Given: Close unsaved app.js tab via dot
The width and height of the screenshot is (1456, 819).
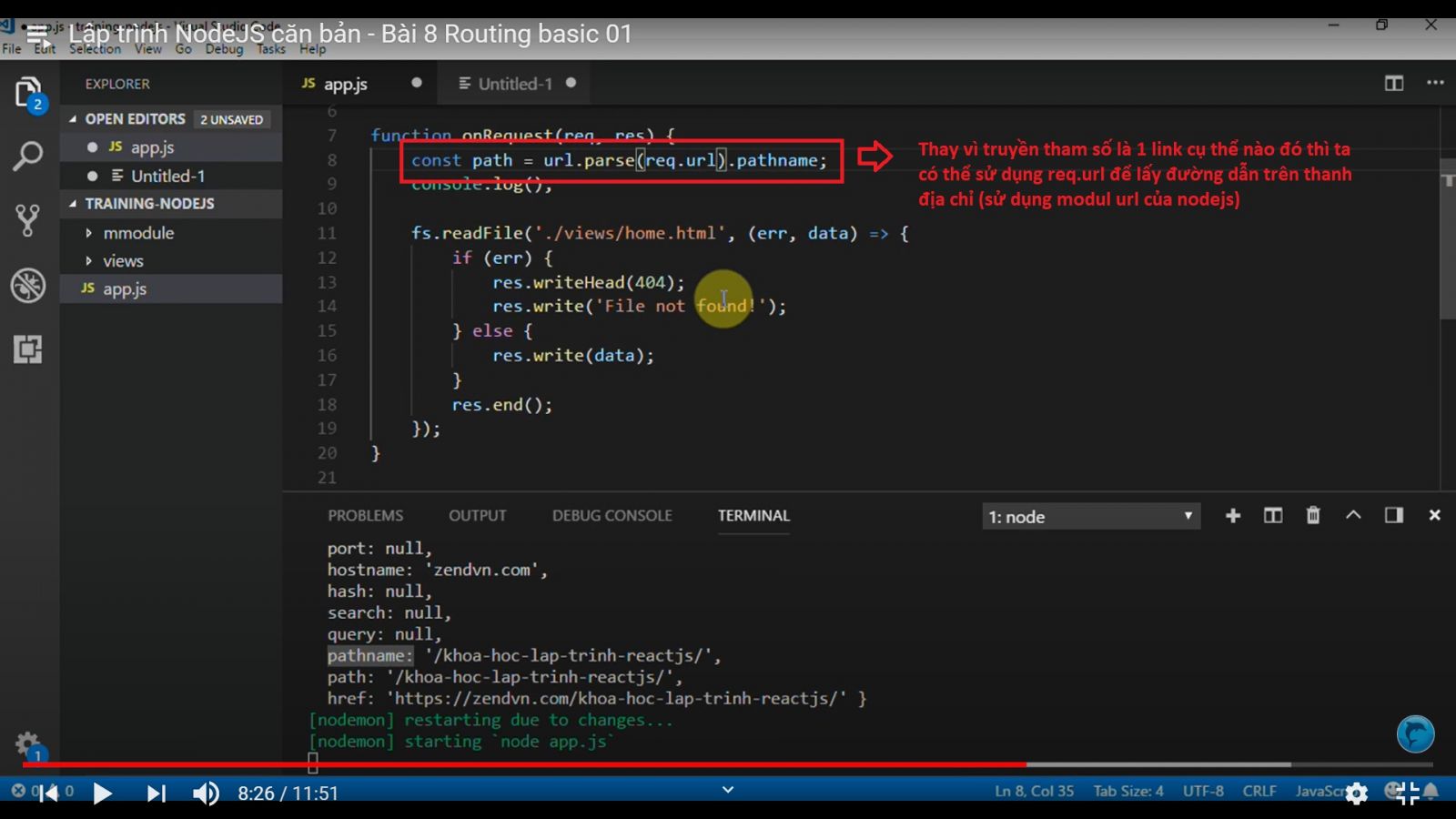Looking at the screenshot, I should click(x=417, y=83).
